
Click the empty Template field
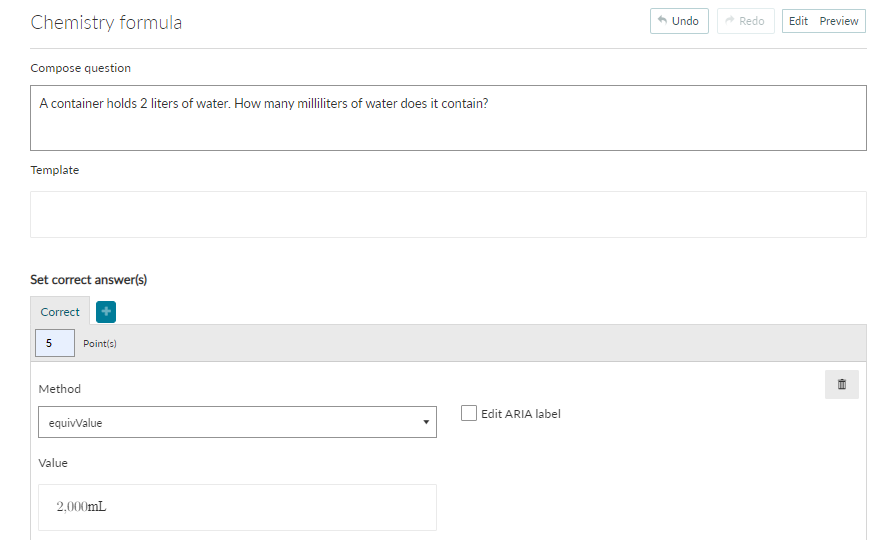pyautogui.click(x=448, y=215)
